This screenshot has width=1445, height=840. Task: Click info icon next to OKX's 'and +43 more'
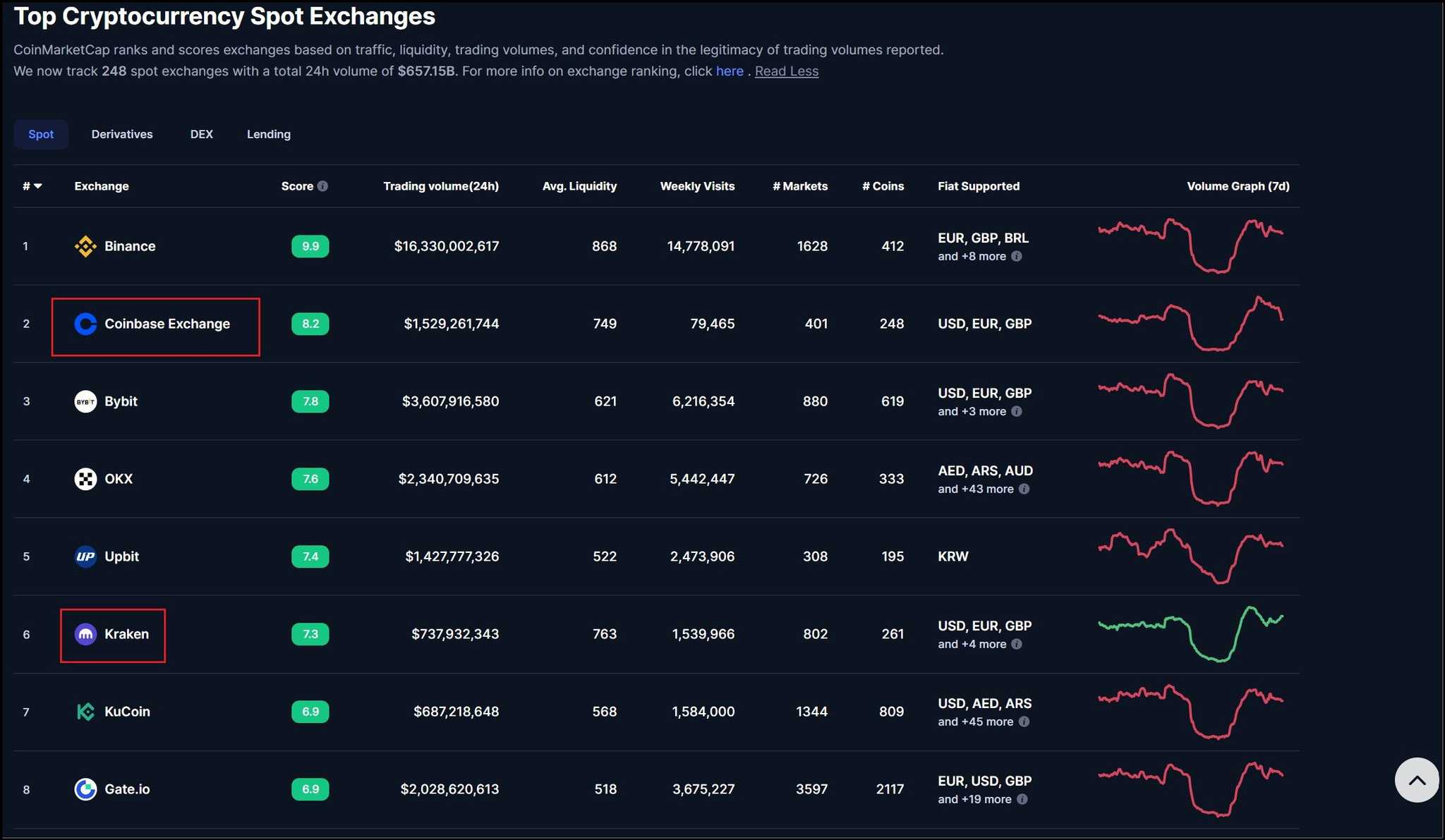1024,489
